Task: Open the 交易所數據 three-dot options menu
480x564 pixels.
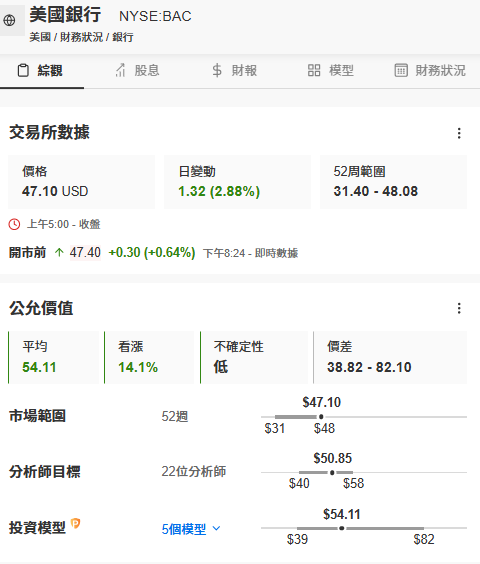Action: click(x=459, y=133)
